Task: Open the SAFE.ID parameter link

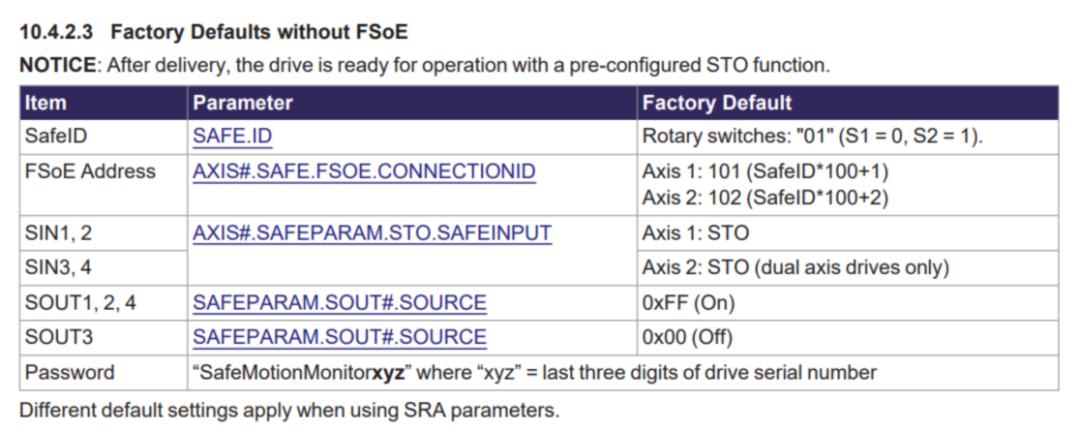Action: pyautogui.click(x=232, y=136)
